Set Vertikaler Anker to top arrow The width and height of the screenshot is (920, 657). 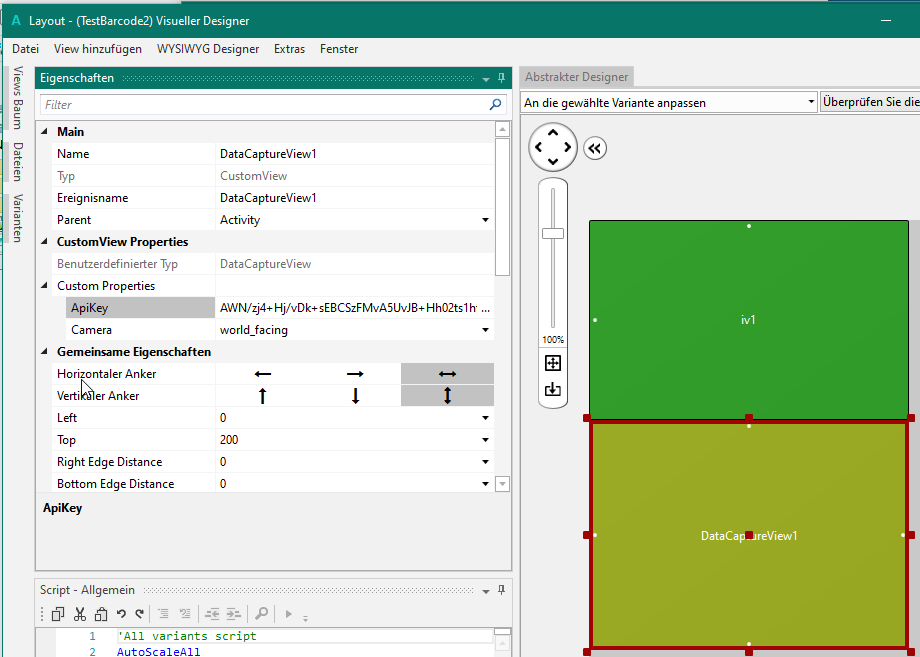pyautogui.click(x=263, y=396)
